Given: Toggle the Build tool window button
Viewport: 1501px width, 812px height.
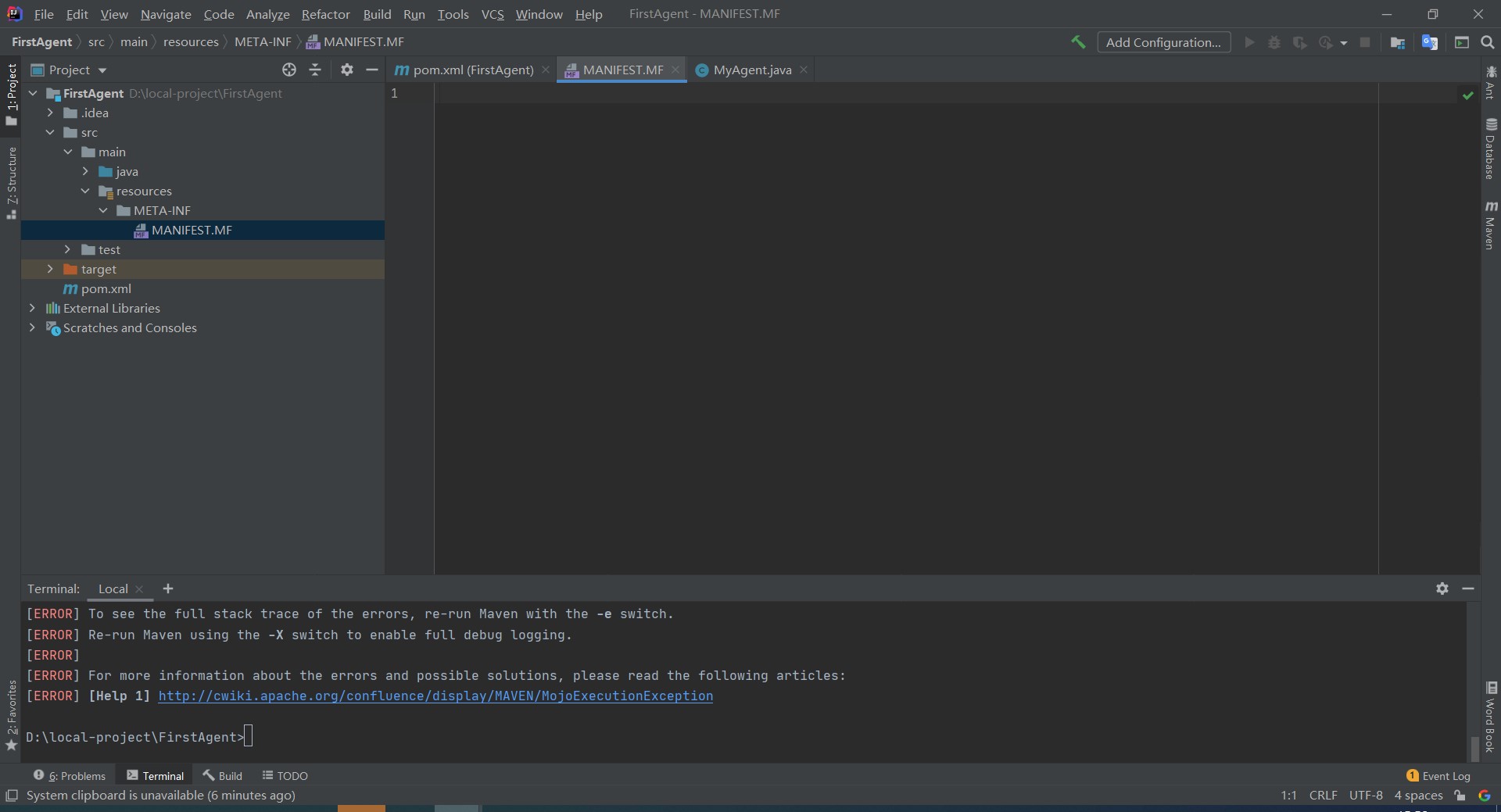Looking at the screenshot, I should point(223,775).
